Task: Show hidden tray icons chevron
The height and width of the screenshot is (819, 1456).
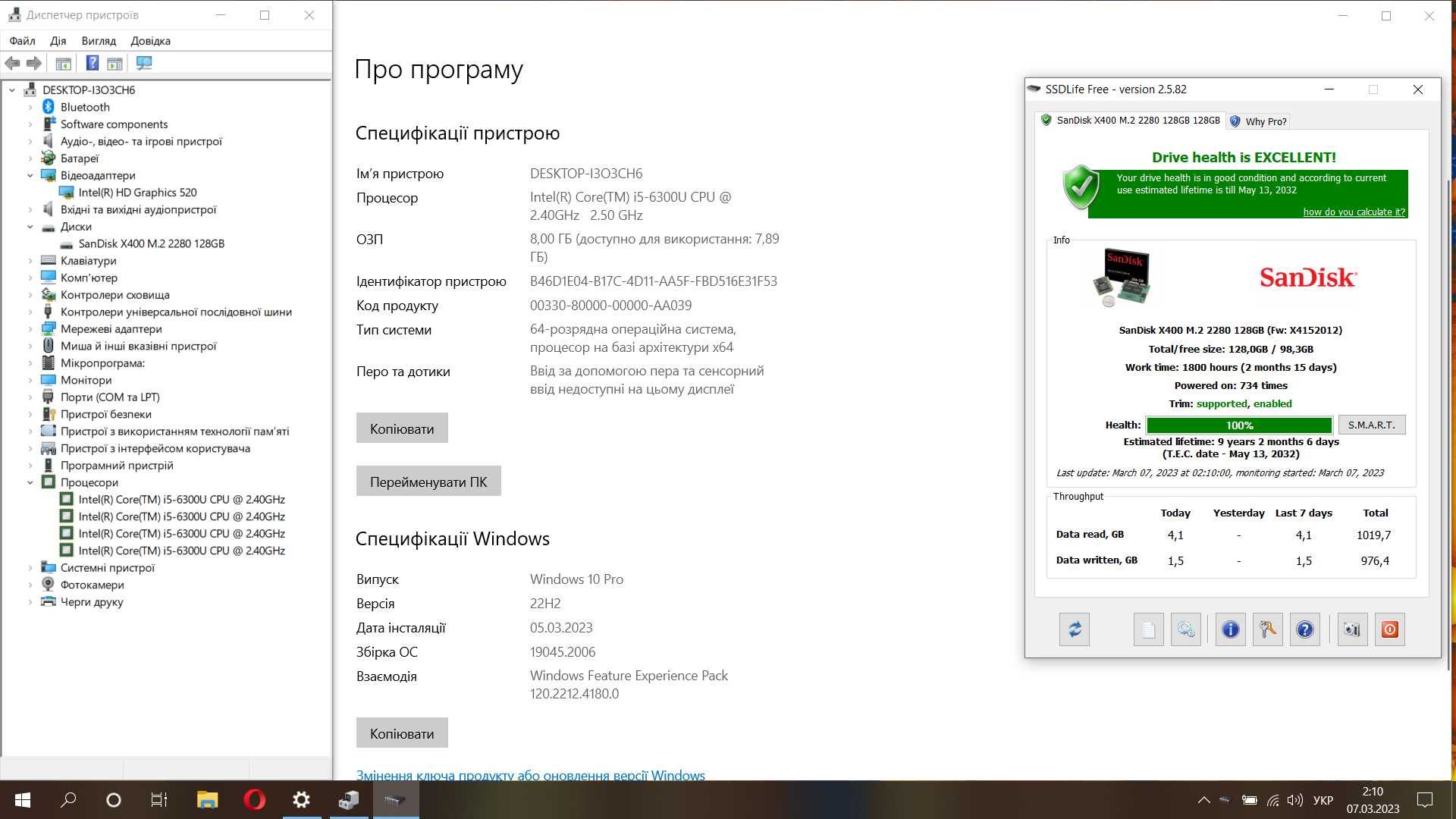Action: [x=1203, y=800]
